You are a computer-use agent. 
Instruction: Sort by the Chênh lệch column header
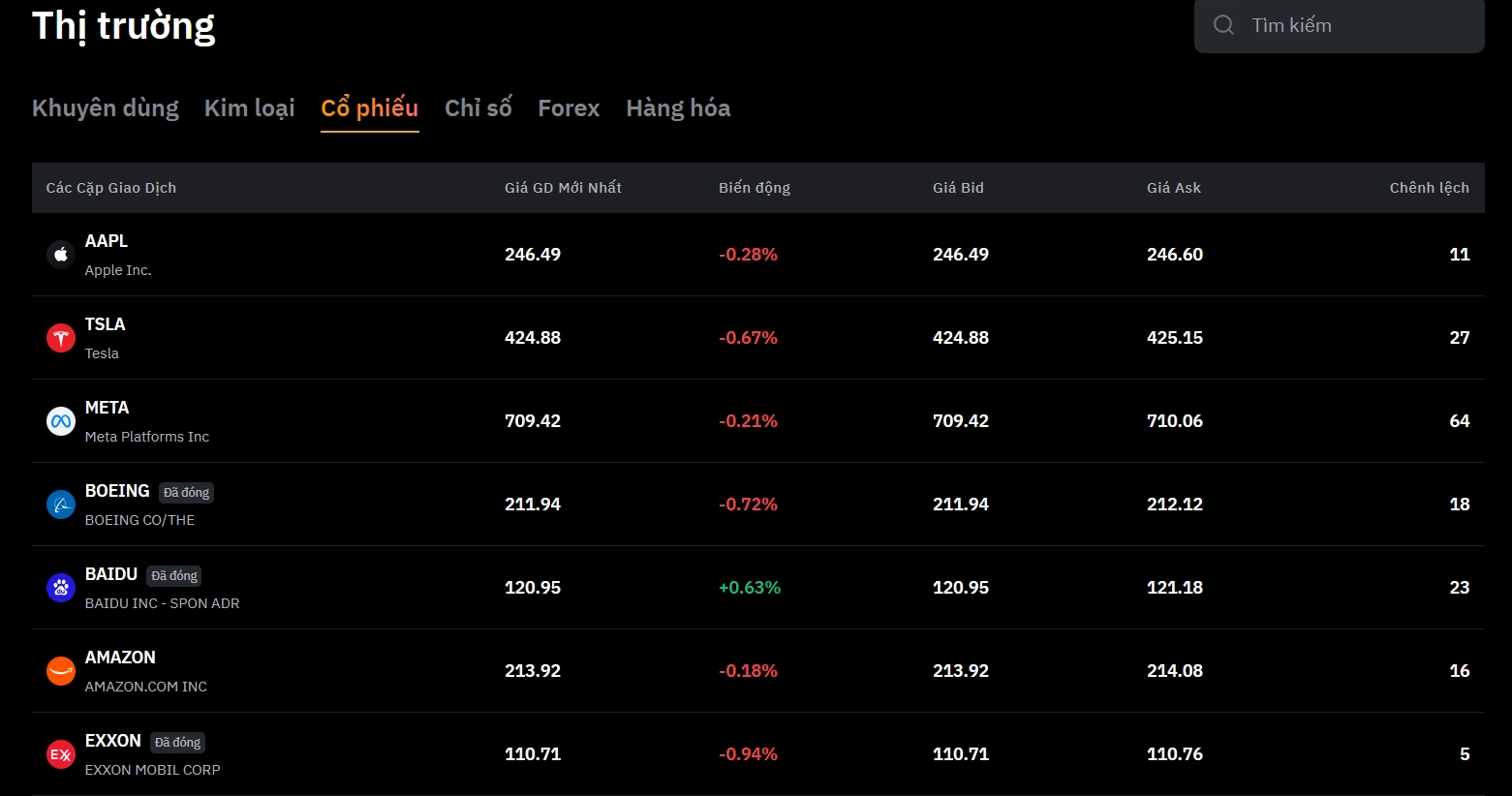(x=1429, y=188)
